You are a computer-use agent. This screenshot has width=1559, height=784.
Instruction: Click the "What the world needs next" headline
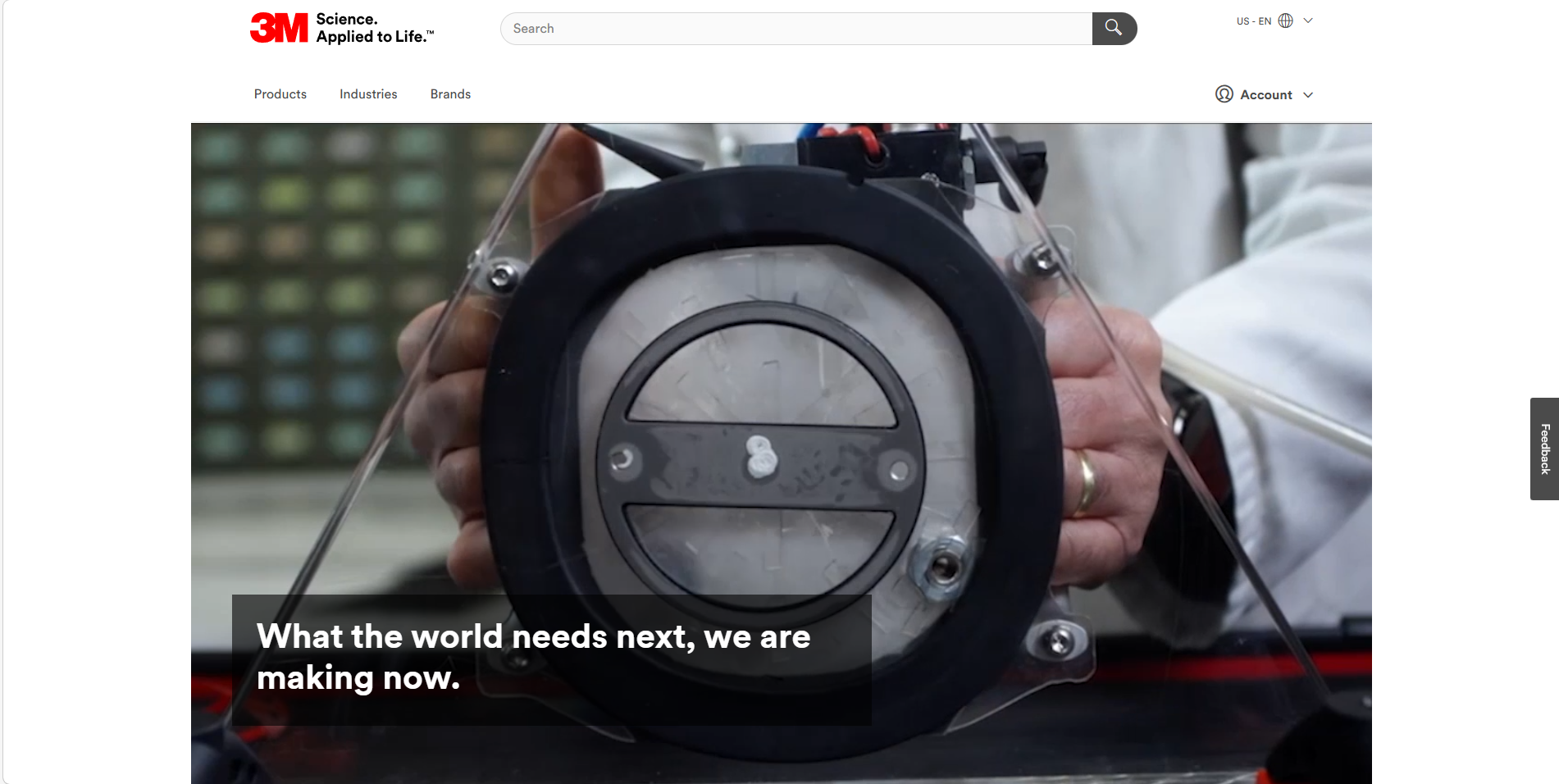[533, 637]
